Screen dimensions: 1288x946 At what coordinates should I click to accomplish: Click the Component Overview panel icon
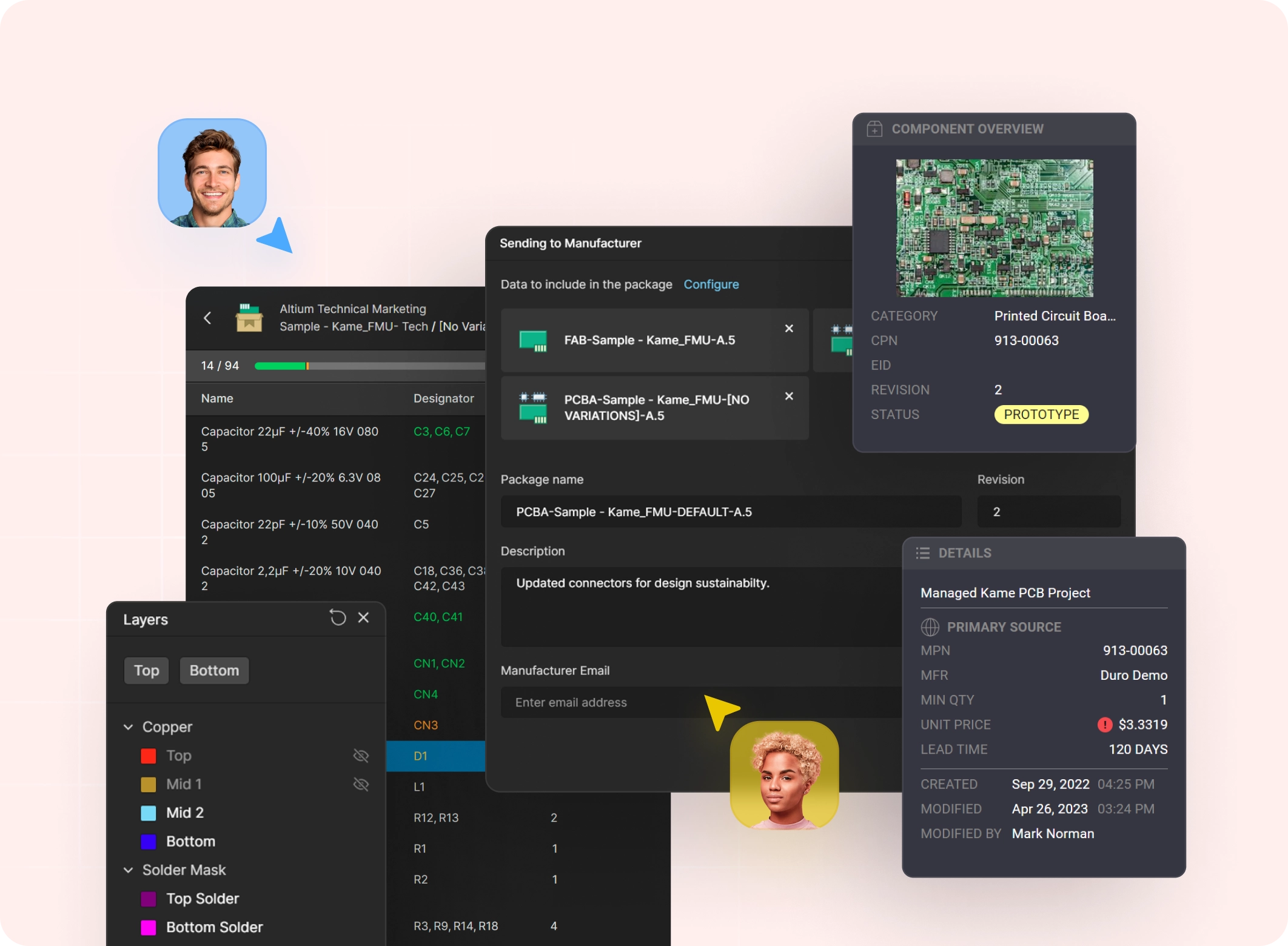[x=874, y=129]
